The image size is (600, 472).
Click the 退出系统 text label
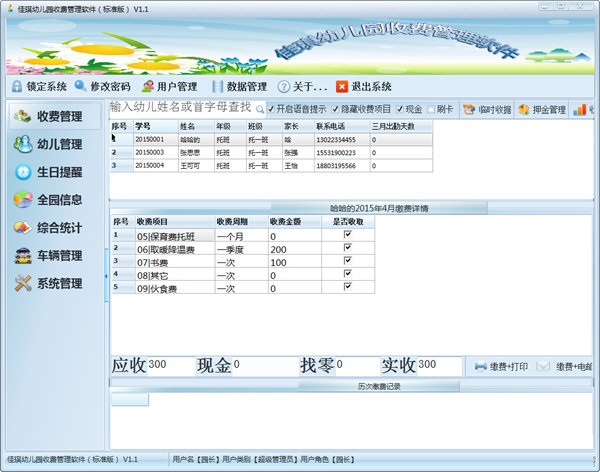click(371, 87)
